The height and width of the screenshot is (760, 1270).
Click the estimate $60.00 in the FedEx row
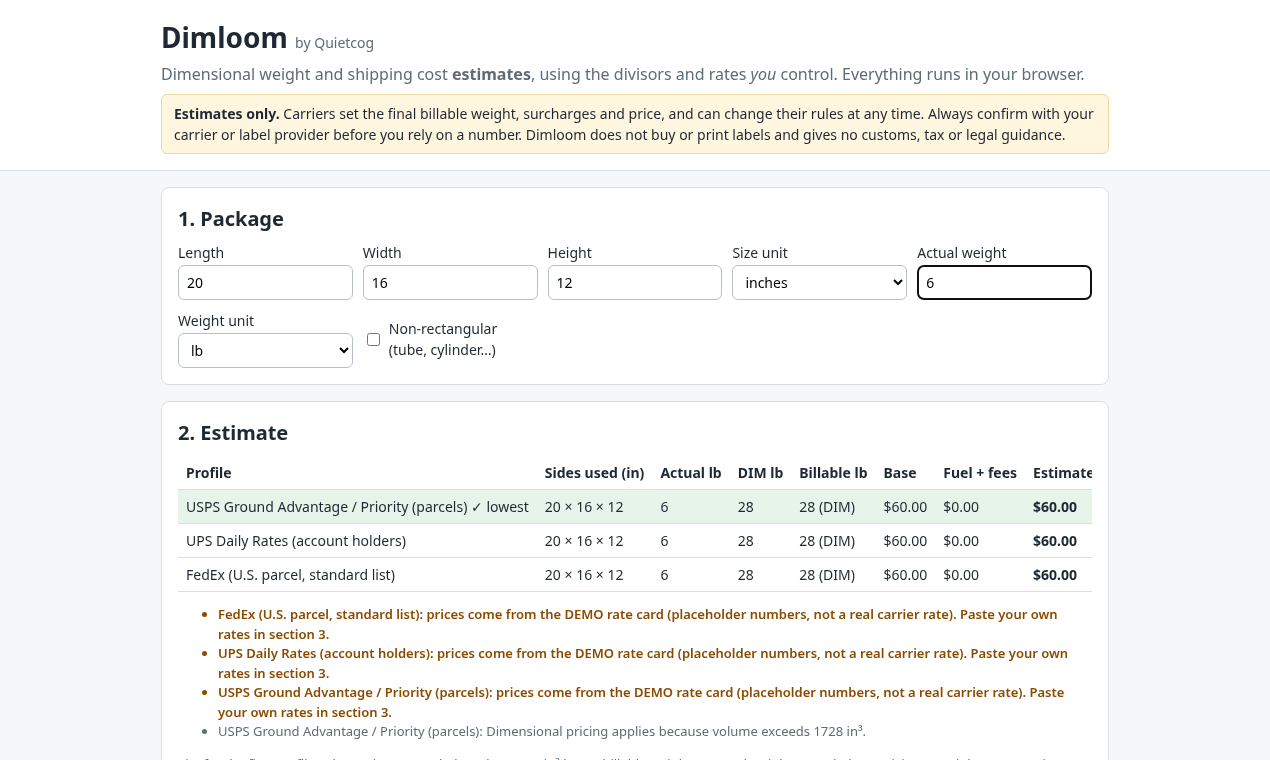pyautogui.click(x=1055, y=575)
